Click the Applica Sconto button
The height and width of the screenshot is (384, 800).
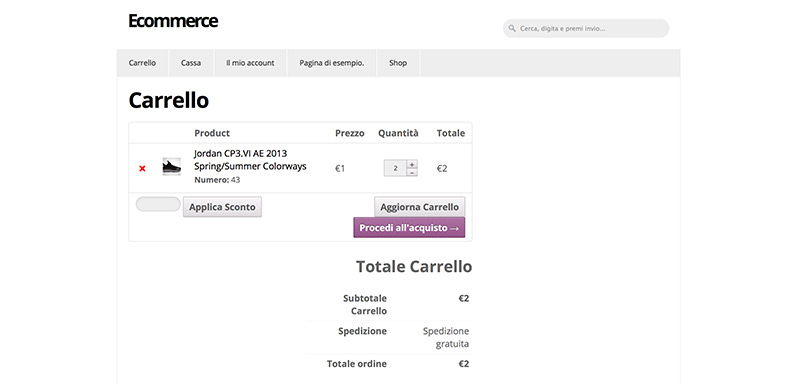pos(222,207)
